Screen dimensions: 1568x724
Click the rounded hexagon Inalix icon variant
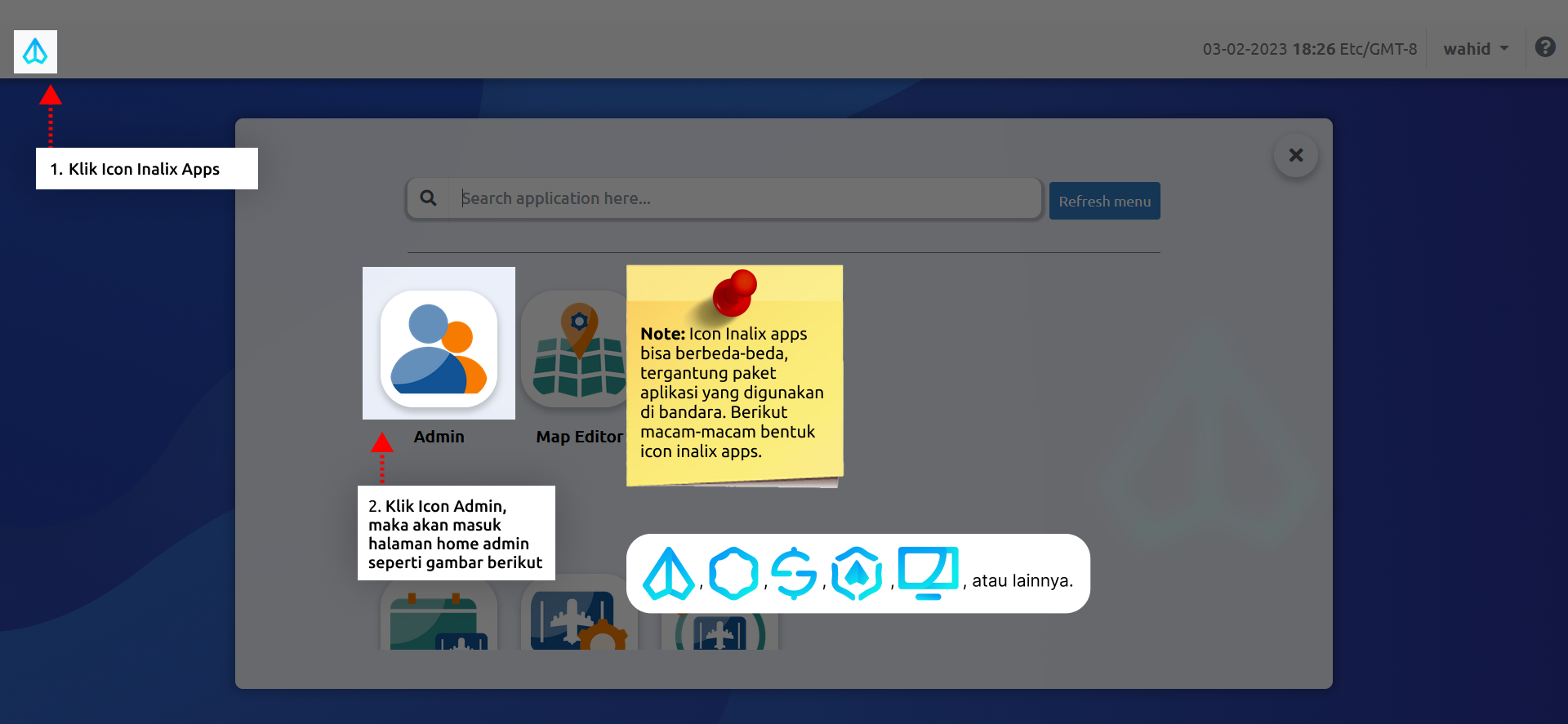click(733, 573)
